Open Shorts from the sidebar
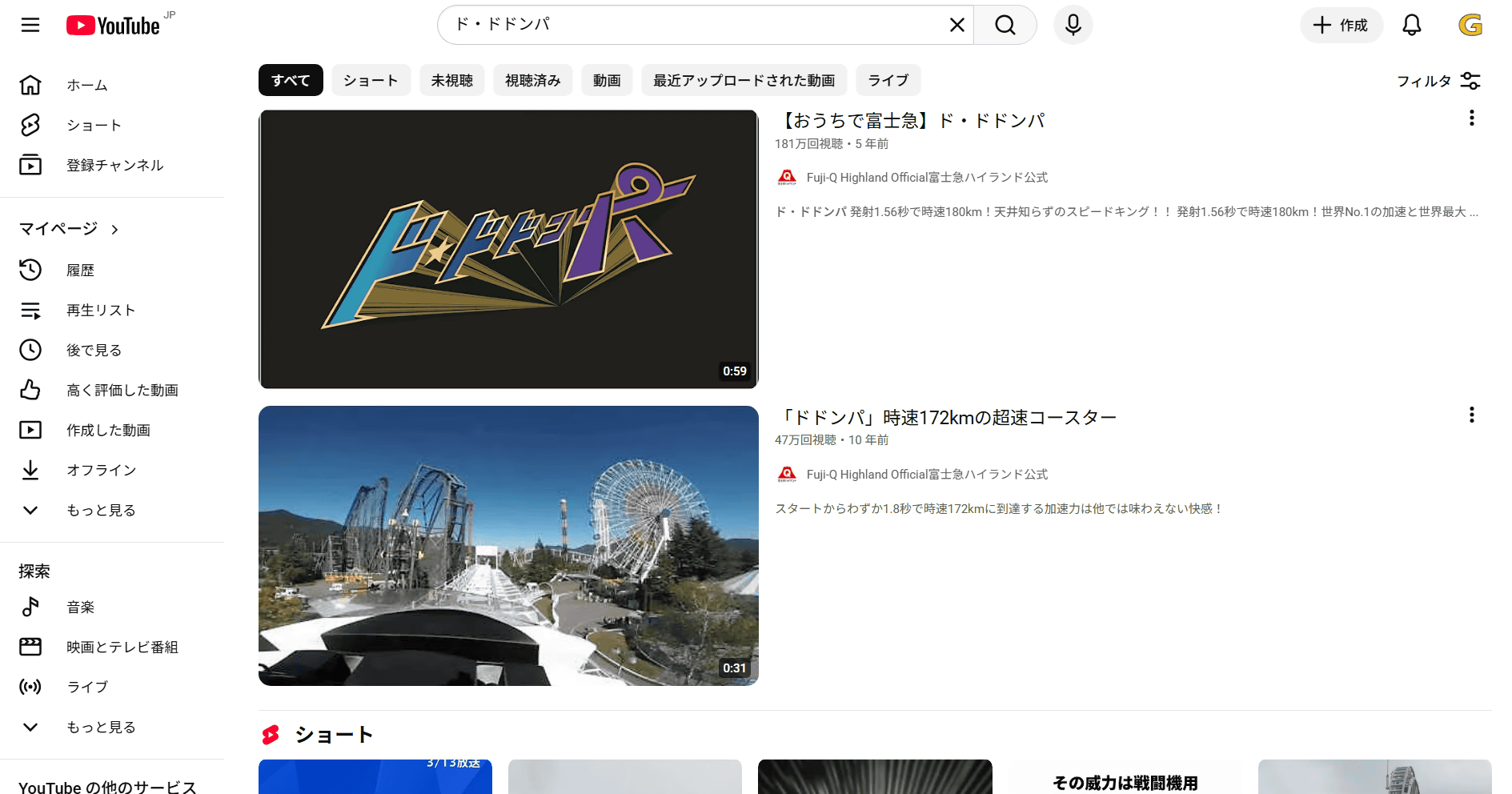This screenshot has height=794, width=1512. (x=94, y=126)
